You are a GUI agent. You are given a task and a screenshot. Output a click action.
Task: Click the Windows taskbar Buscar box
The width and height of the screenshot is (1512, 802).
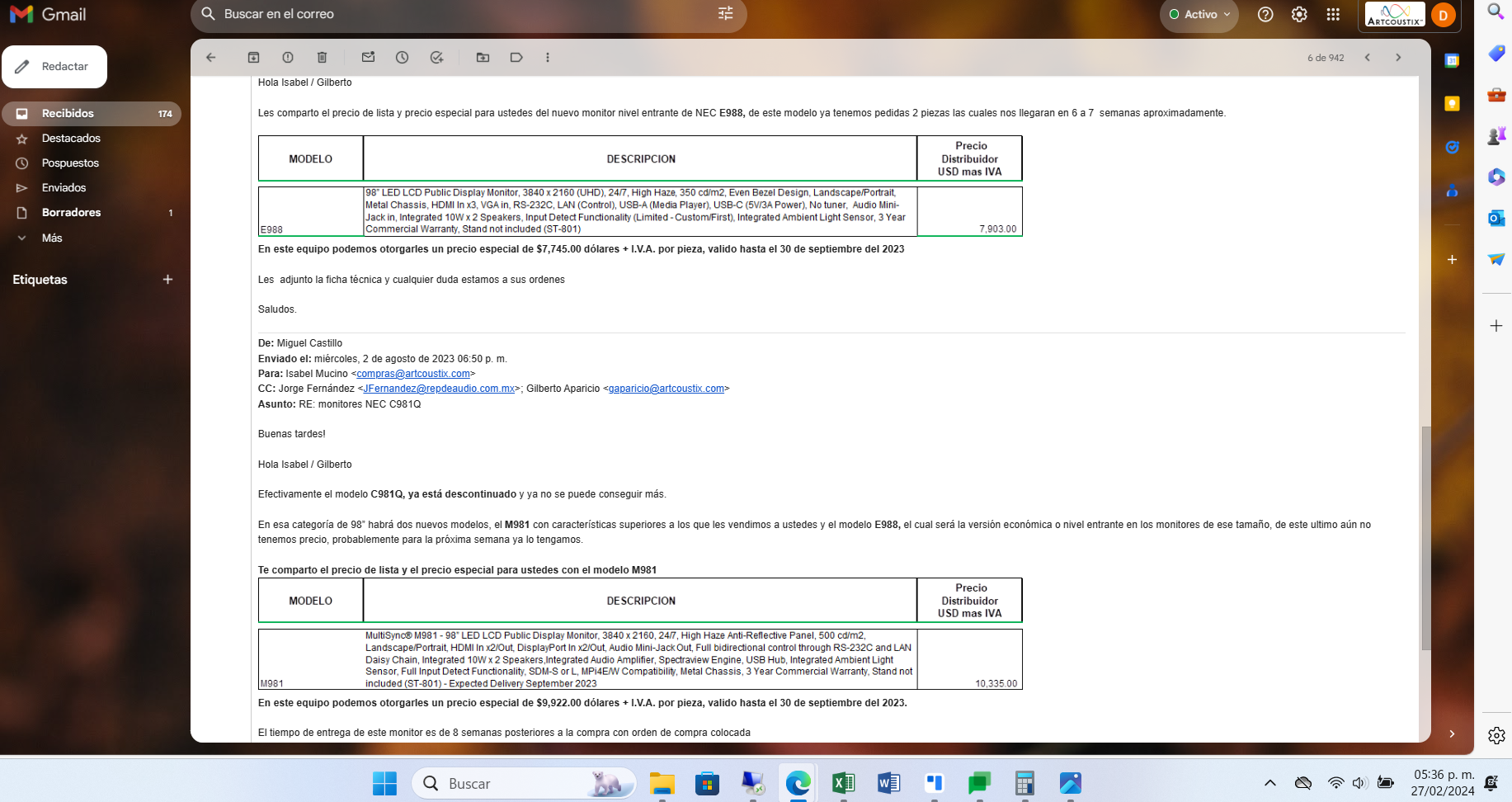tap(524, 783)
